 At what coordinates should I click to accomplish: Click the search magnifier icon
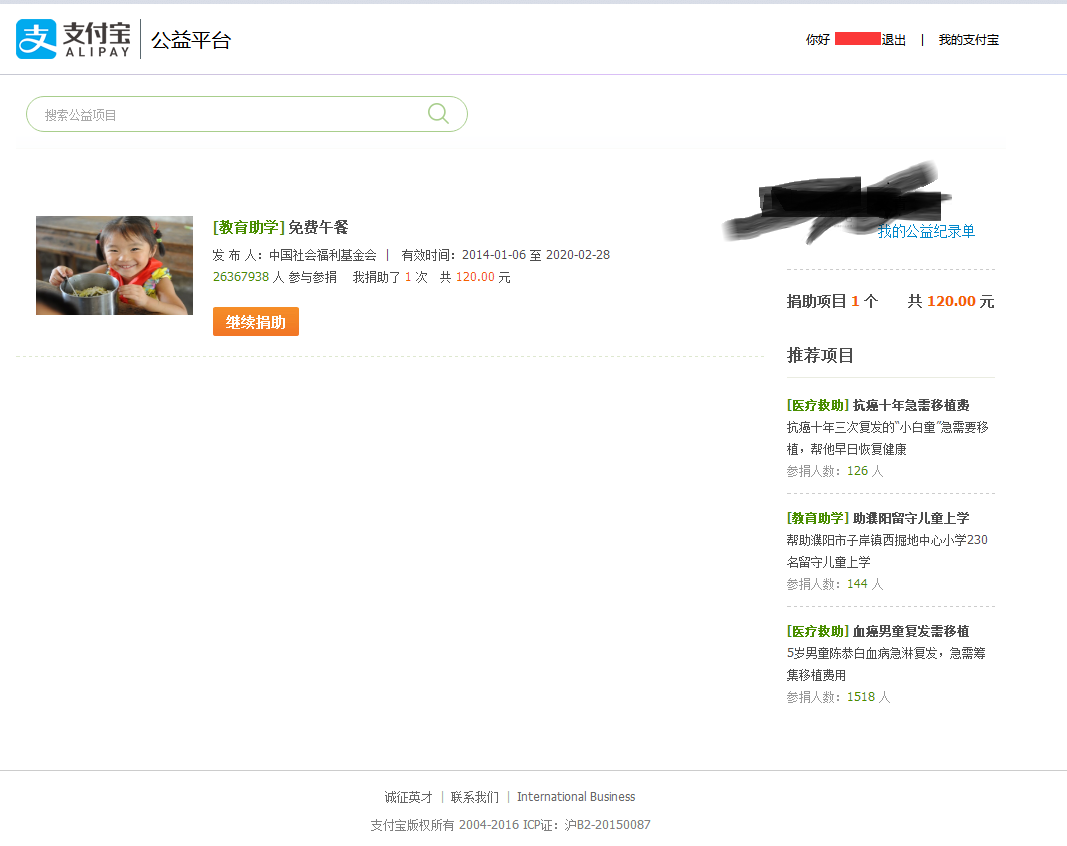click(x=438, y=114)
